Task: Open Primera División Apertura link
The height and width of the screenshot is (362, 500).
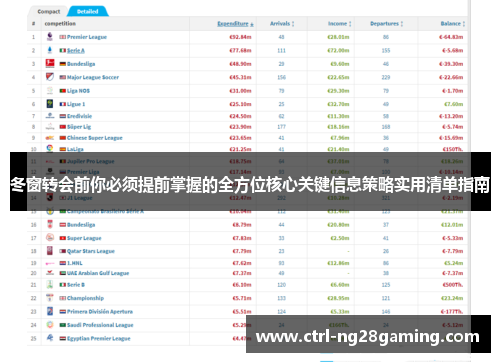Action: point(100,311)
